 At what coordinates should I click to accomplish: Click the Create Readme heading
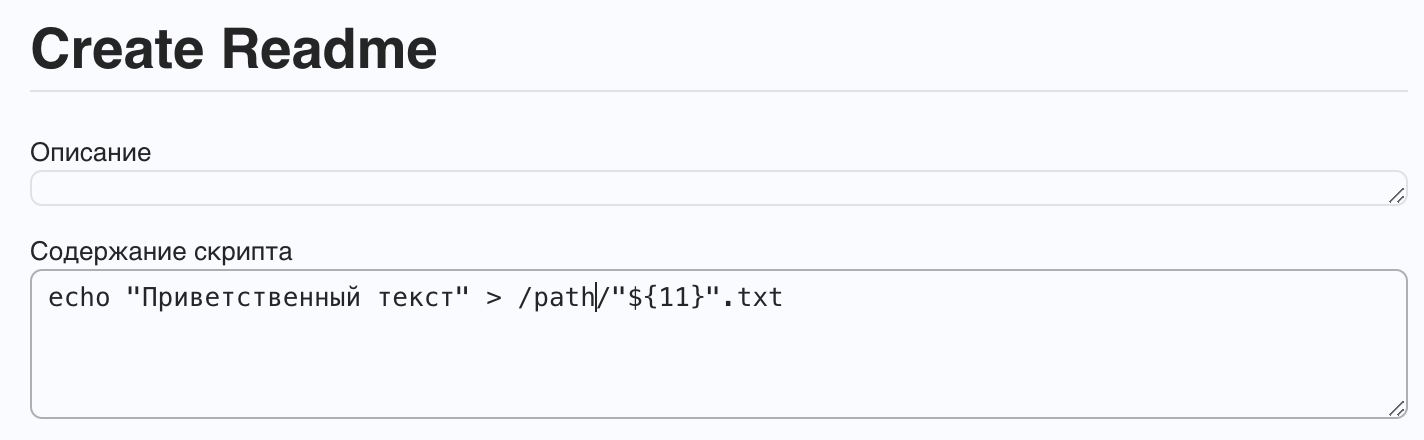[x=234, y=48]
